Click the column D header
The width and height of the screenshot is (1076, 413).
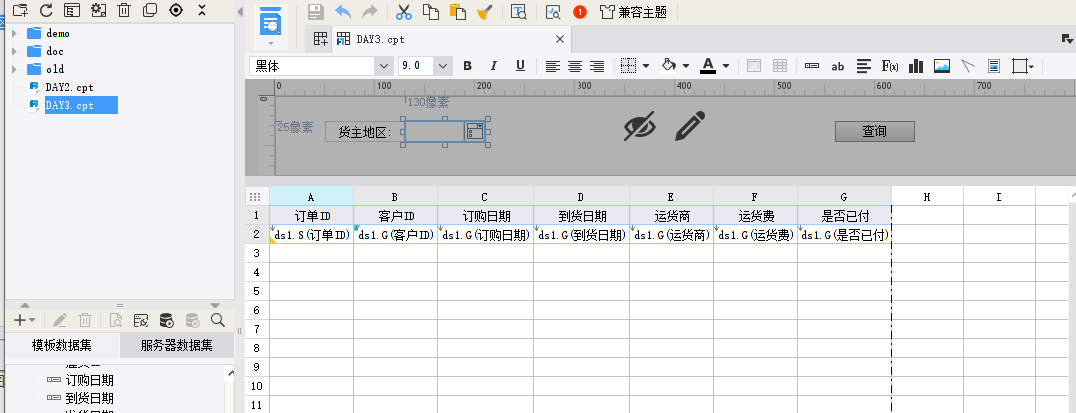[581, 196]
